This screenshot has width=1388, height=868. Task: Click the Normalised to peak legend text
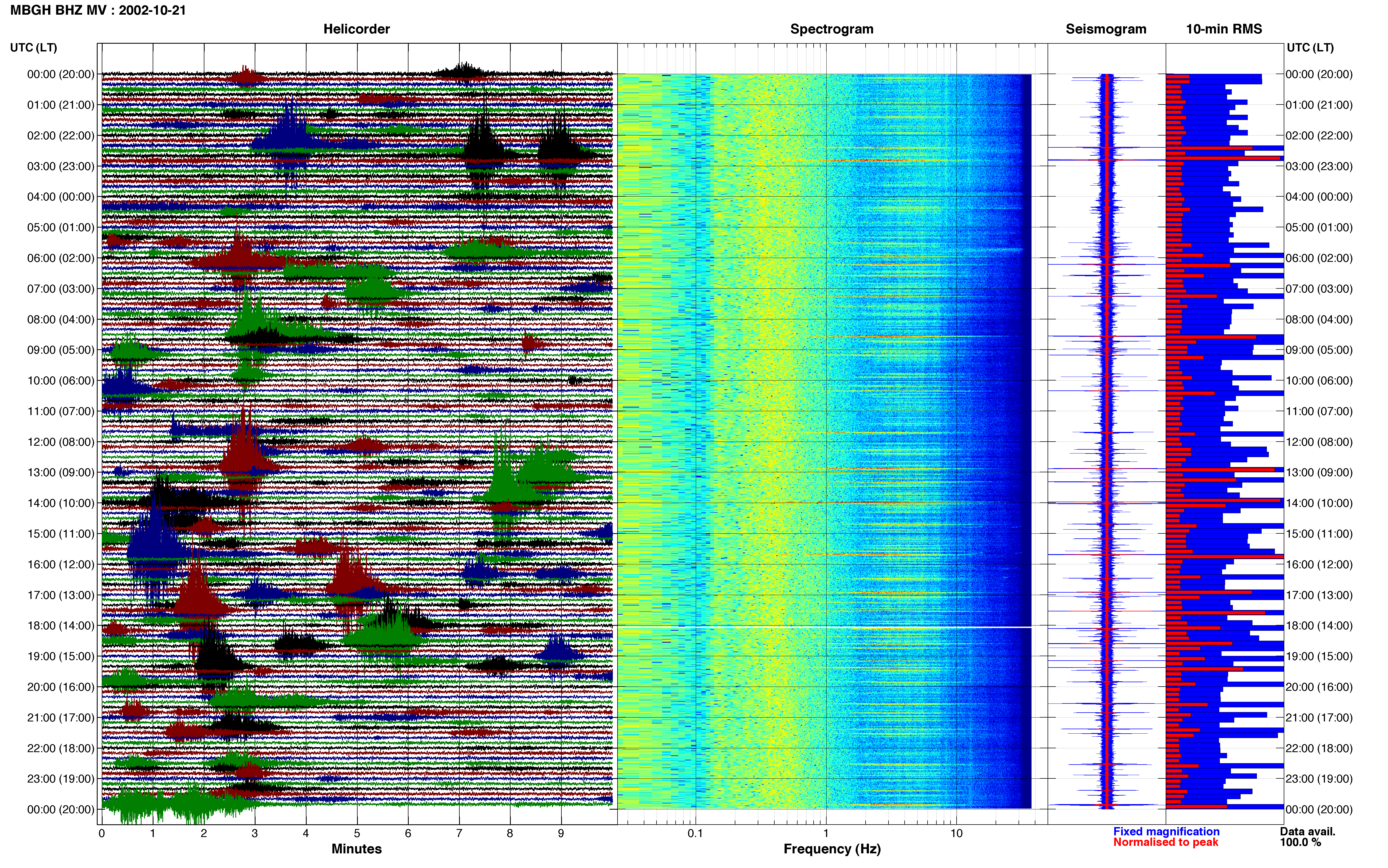coord(1166,843)
